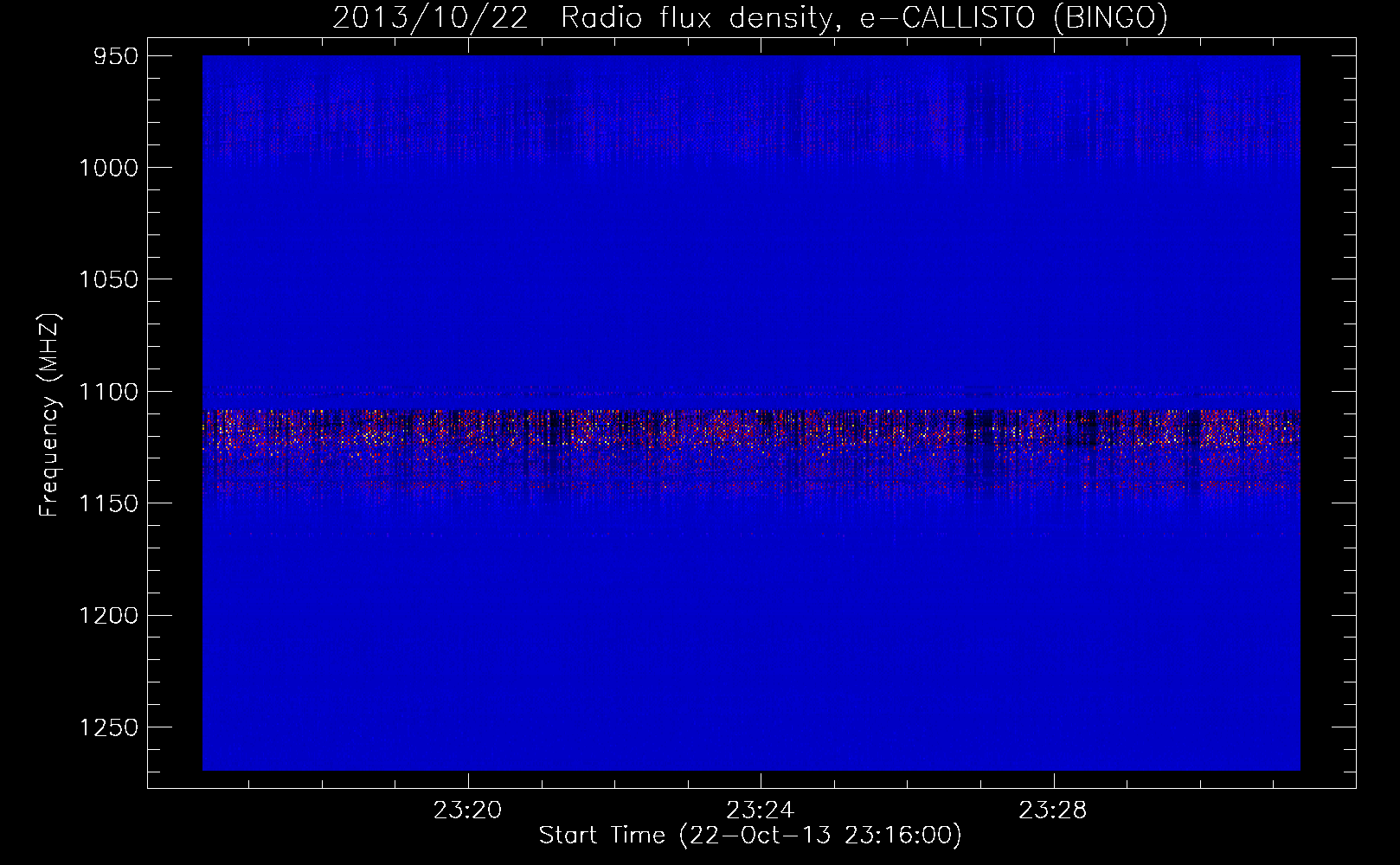Screen dimensions: 1400x865
Task: Select the 1000 frequency axis label
Action: (x=107, y=167)
